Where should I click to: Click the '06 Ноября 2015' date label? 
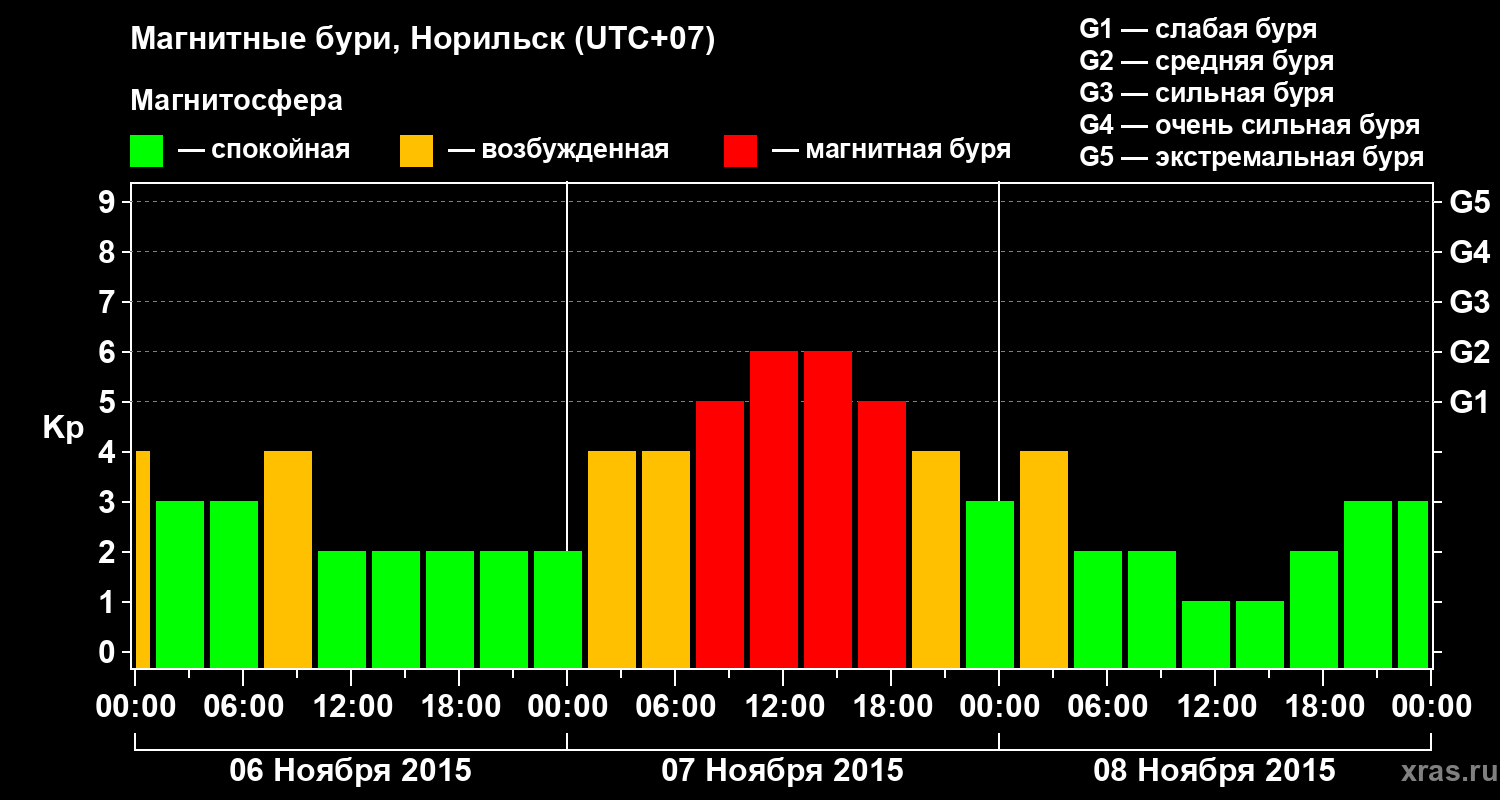[350, 771]
